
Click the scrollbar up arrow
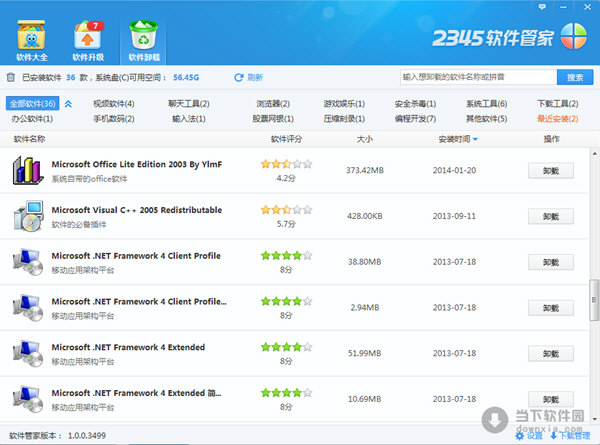pos(594,154)
